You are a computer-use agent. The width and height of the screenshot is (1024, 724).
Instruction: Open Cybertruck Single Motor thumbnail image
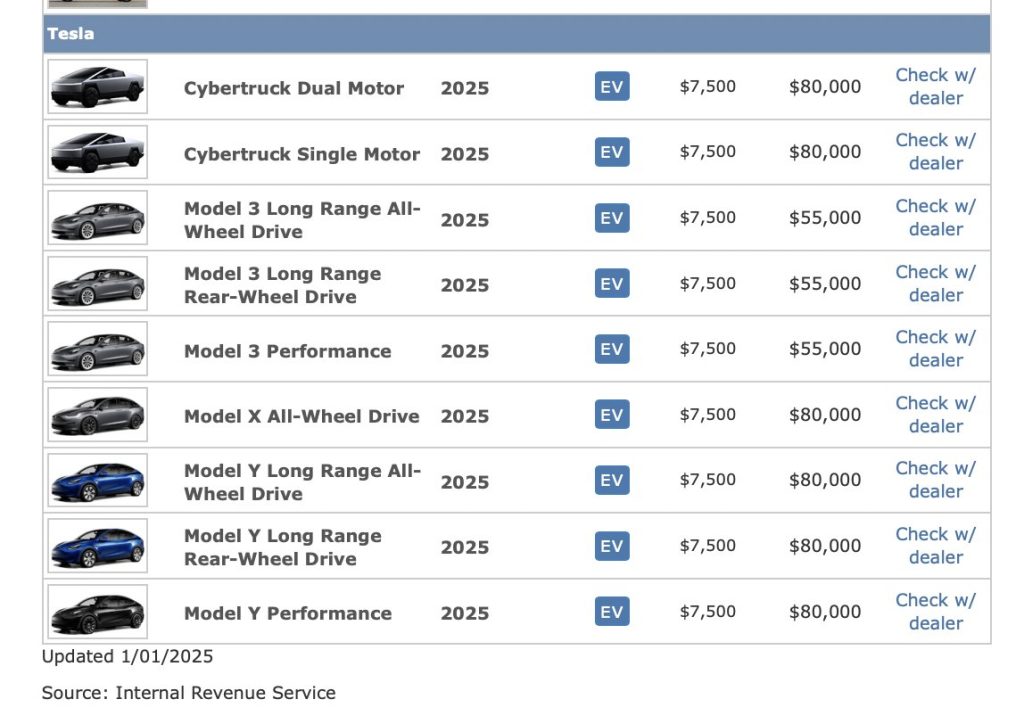[x=97, y=152]
